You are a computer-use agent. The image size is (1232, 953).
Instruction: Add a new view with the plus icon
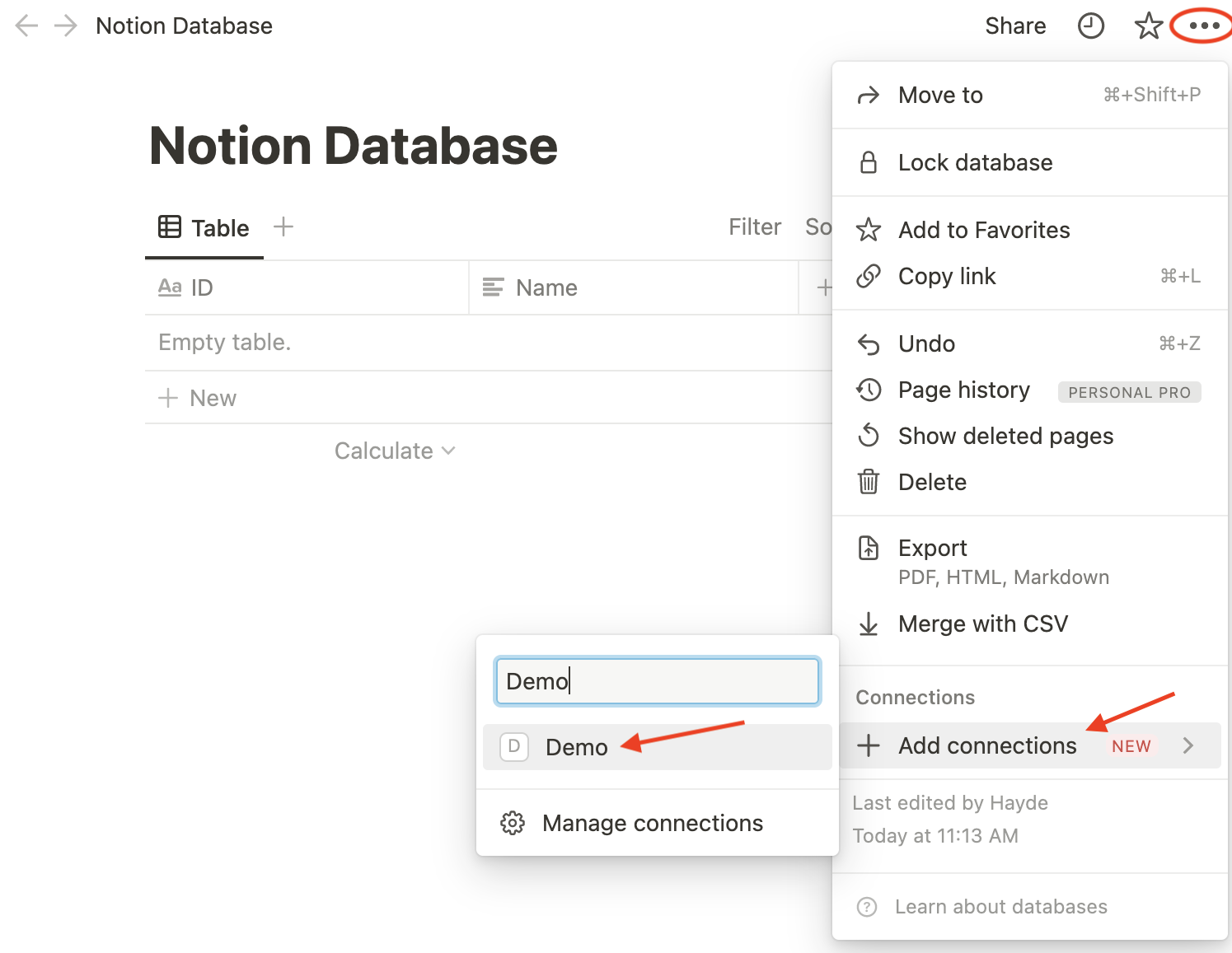click(x=283, y=227)
